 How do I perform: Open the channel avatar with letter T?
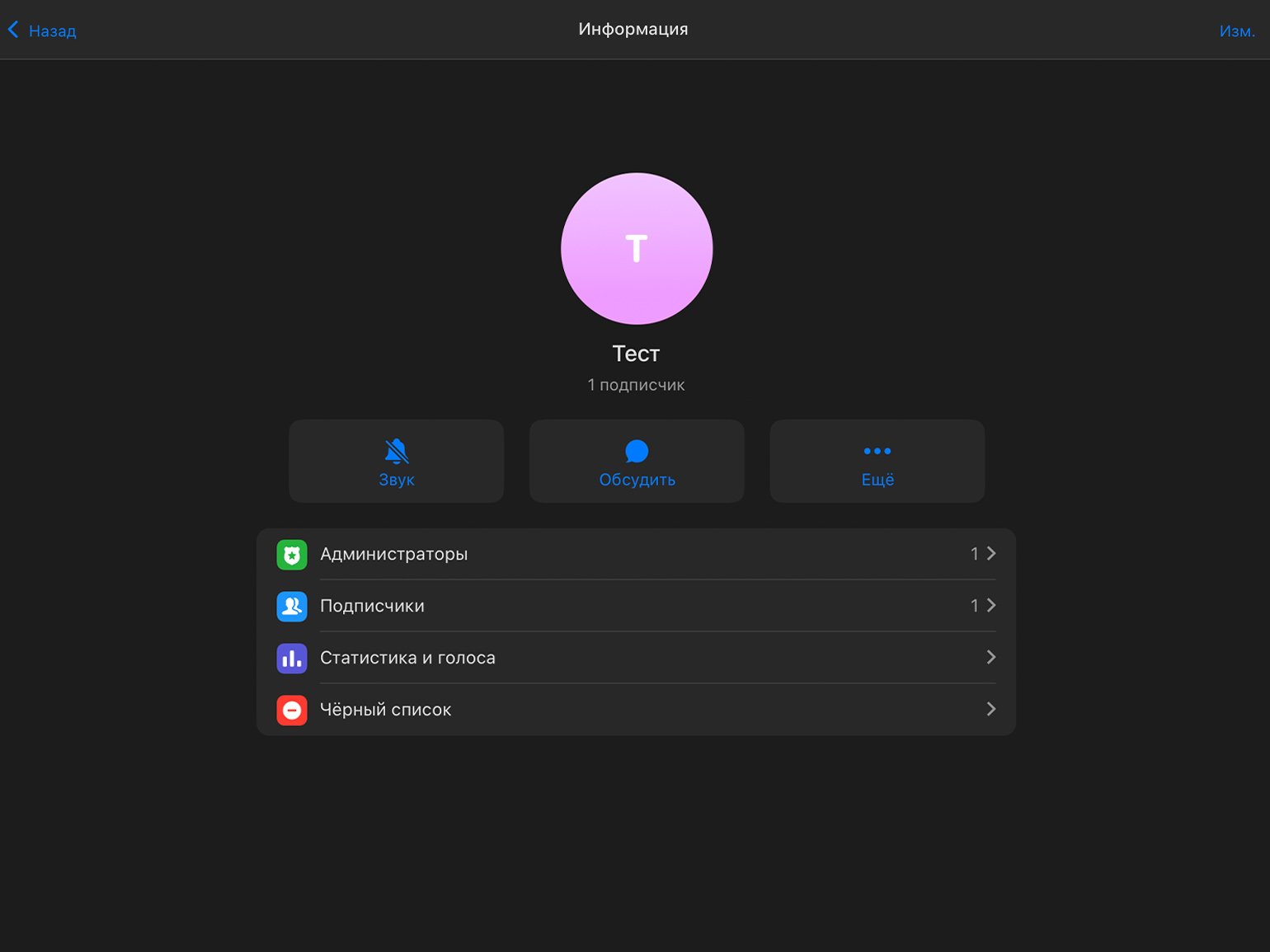637,248
